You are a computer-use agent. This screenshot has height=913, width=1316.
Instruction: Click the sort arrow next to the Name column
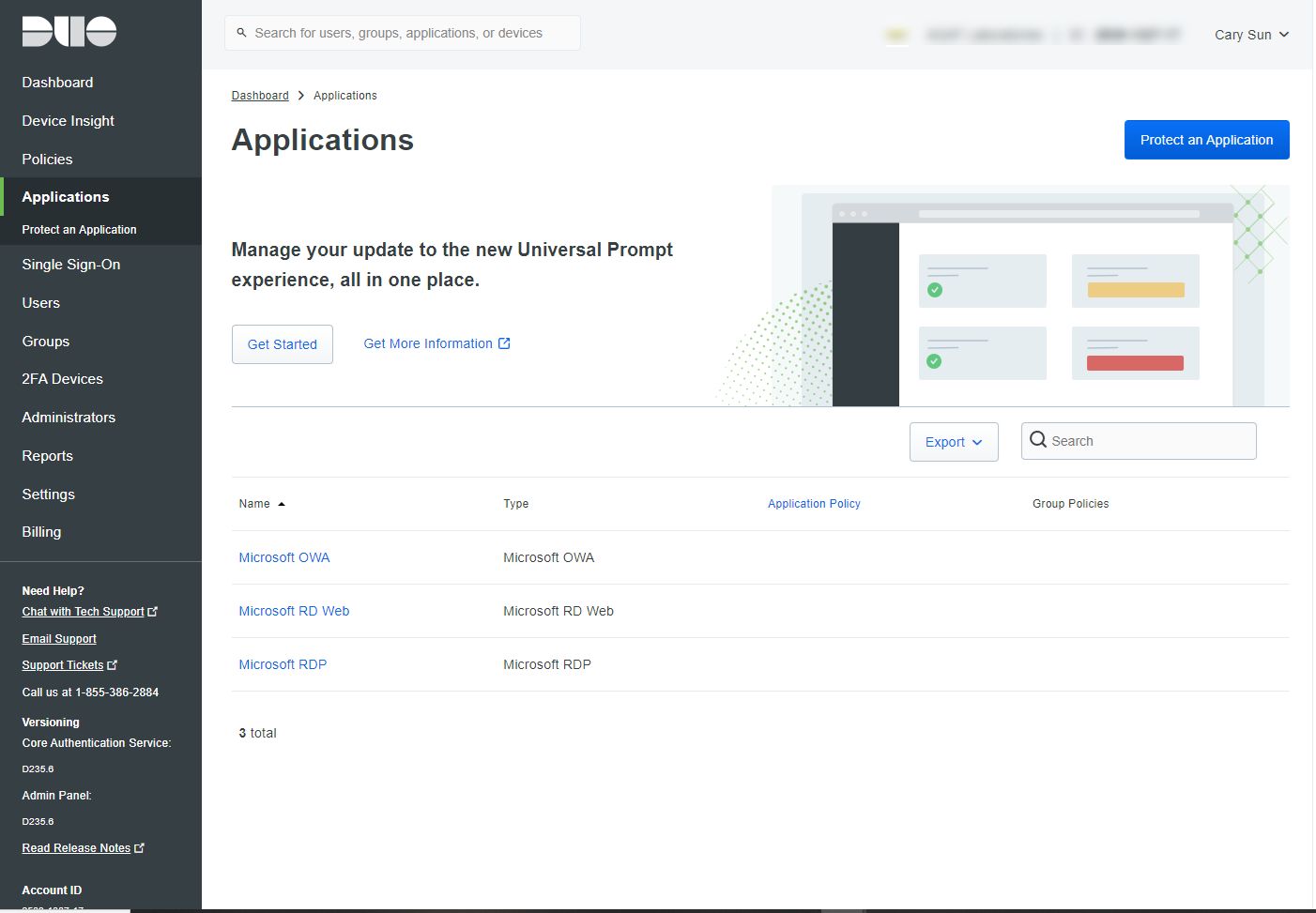(x=282, y=504)
